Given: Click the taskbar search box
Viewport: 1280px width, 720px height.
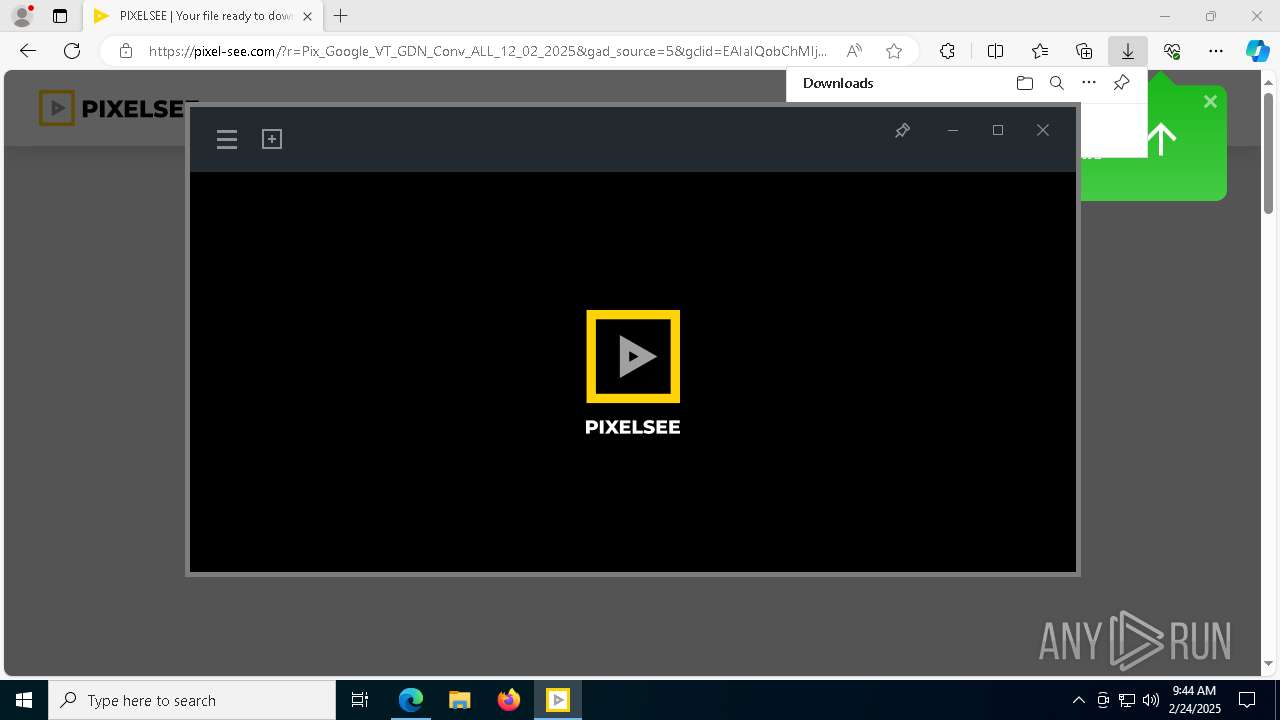Looking at the screenshot, I should [192, 700].
